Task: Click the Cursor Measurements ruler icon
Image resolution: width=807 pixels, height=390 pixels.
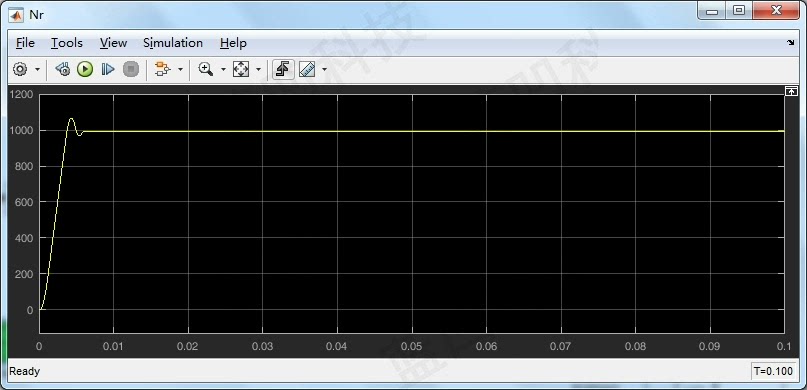Action: coord(307,69)
